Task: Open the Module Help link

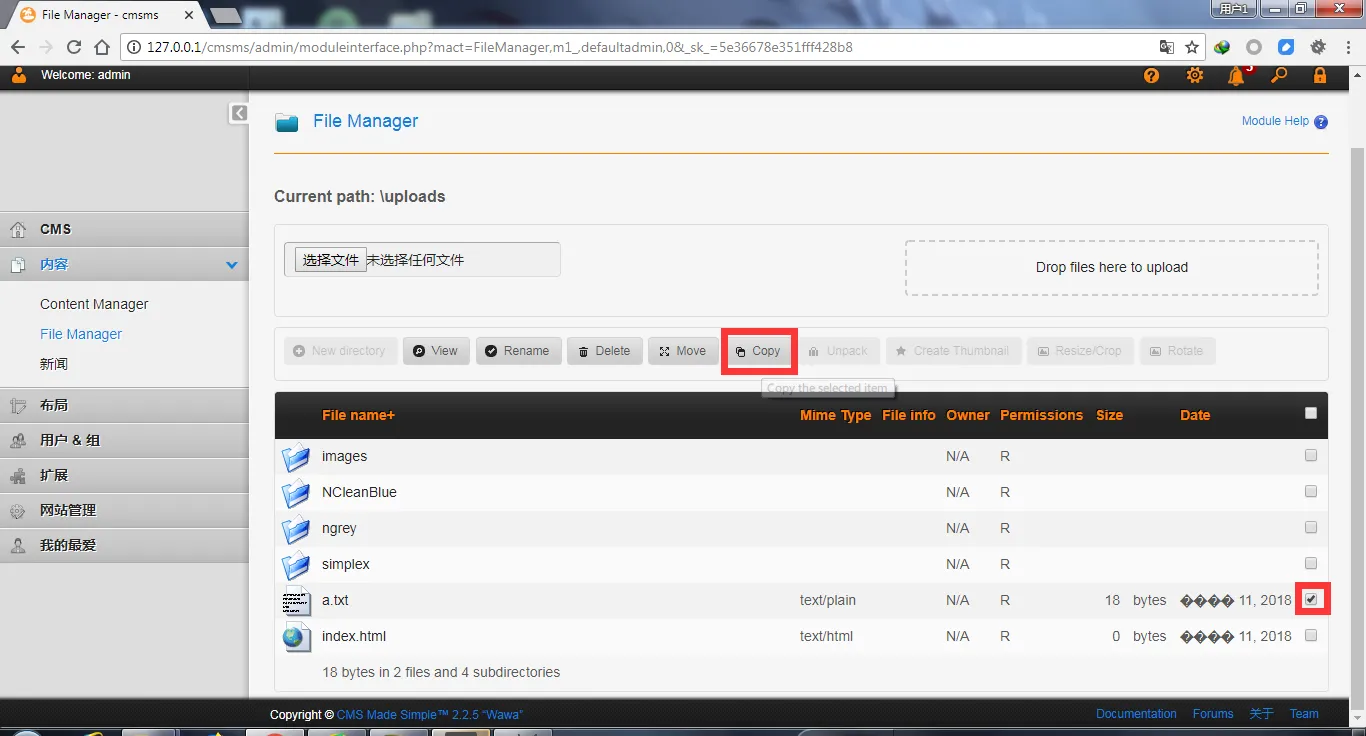Action: (x=1275, y=121)
